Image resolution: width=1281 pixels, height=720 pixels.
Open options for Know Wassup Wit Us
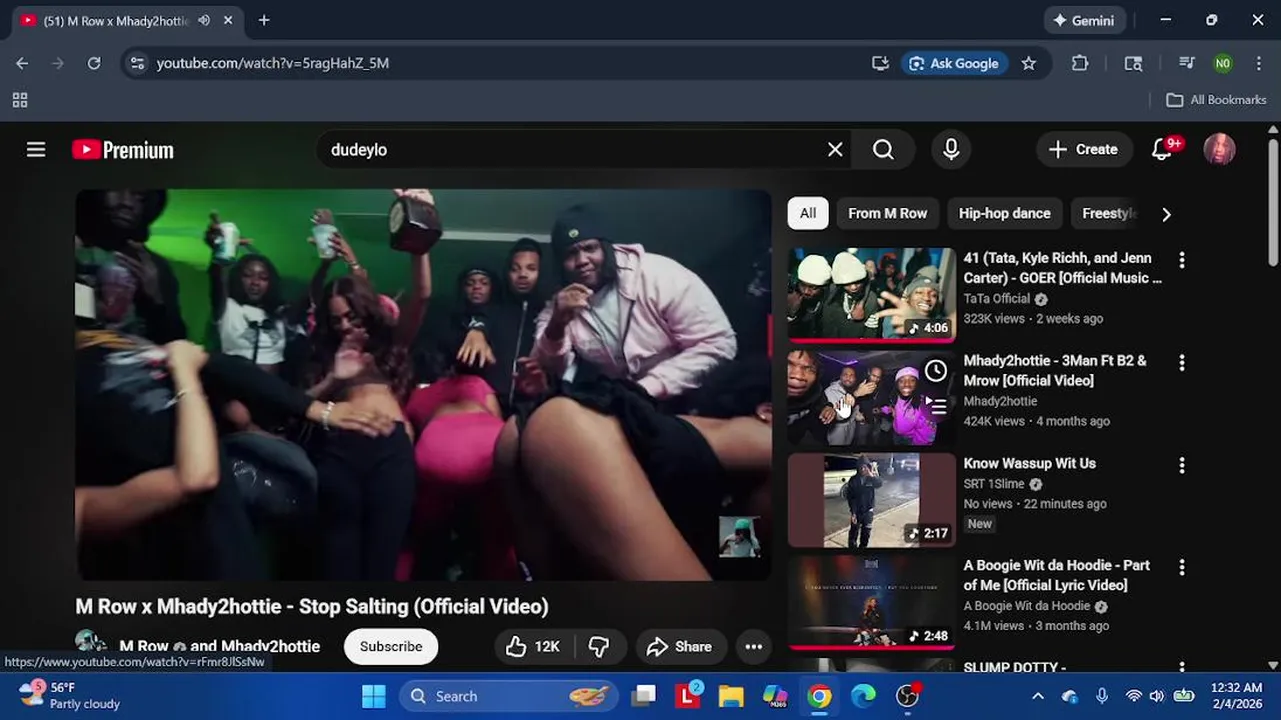pos(1182,465)
